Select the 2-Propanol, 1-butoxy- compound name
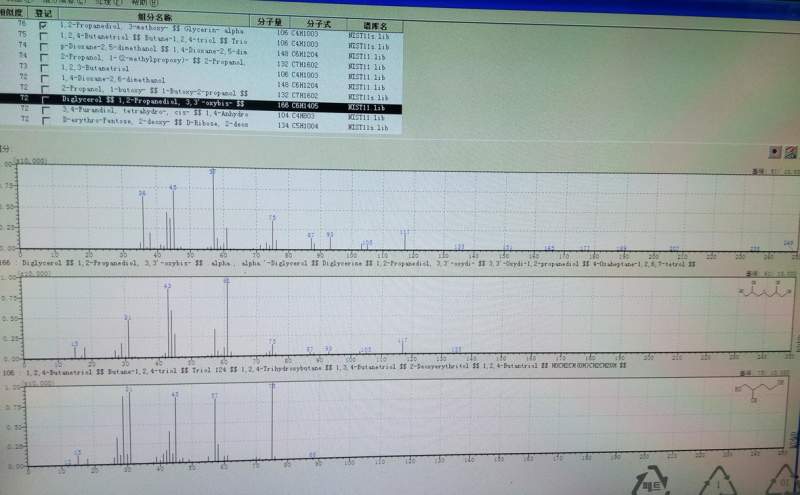The width and height of the screenshot is (800, 495). pyautogui.click(x=155, y=91)
